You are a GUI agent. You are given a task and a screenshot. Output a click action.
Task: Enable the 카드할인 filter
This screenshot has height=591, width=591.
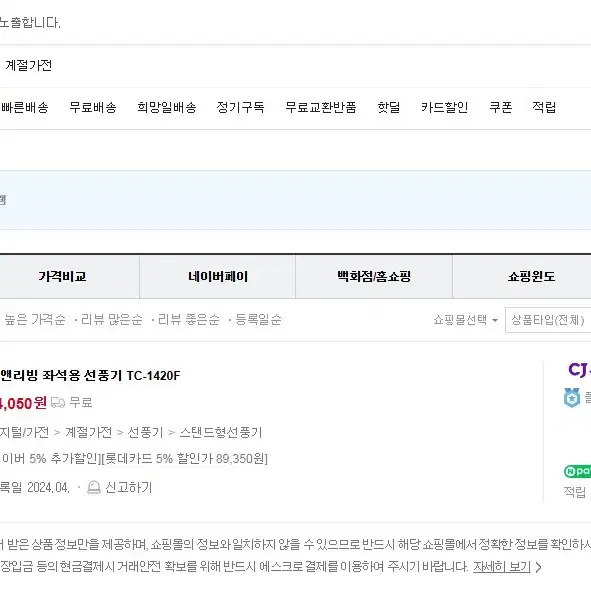[x=444, y=107]
